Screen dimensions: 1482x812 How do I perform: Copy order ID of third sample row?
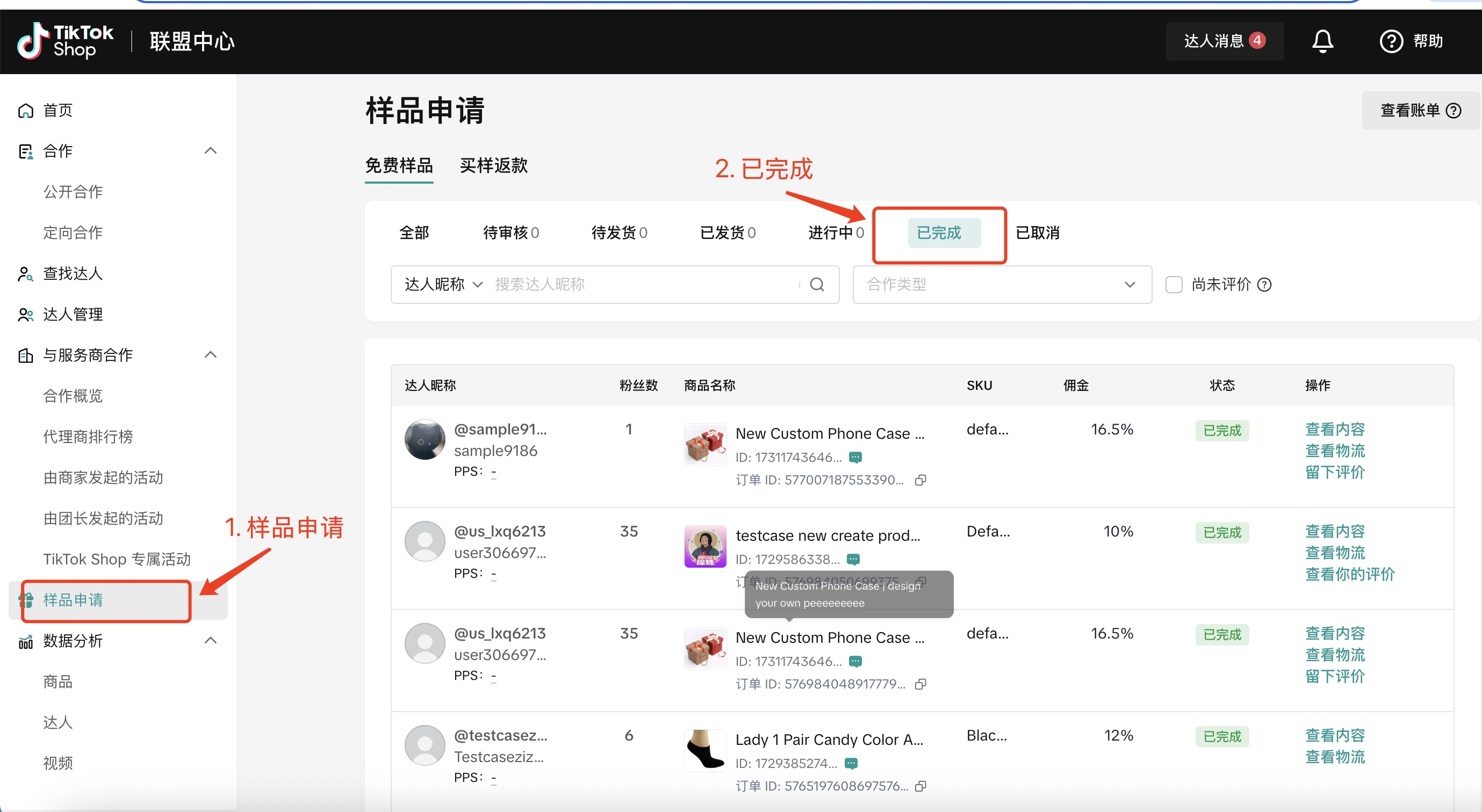point(920,684)
